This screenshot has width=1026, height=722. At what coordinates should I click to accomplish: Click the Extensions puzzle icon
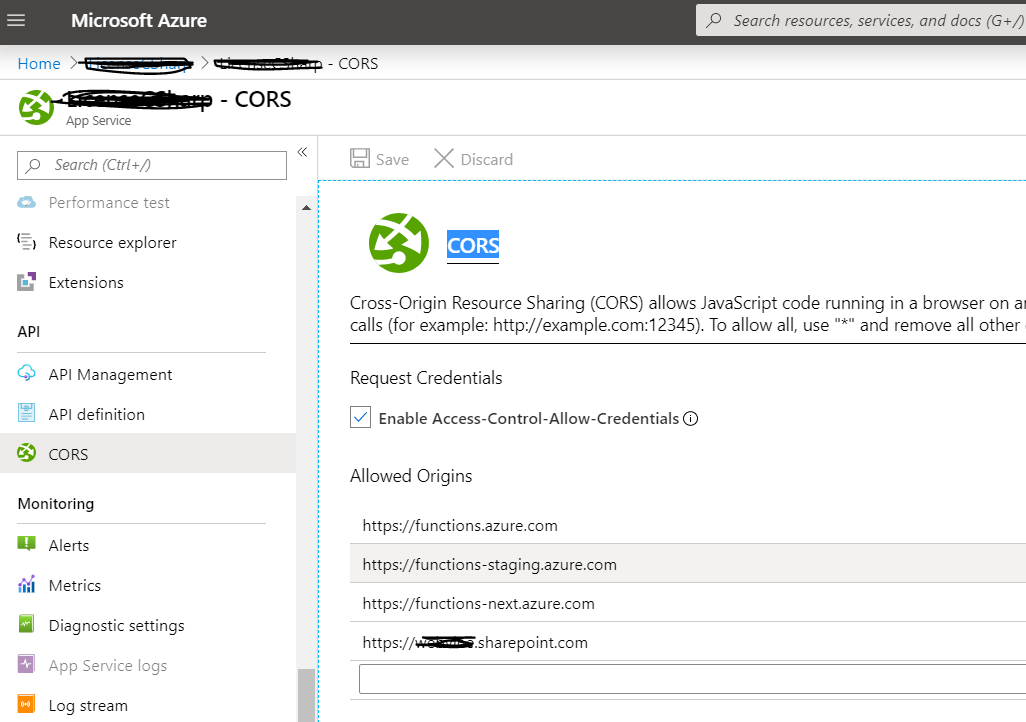[27, 282]
